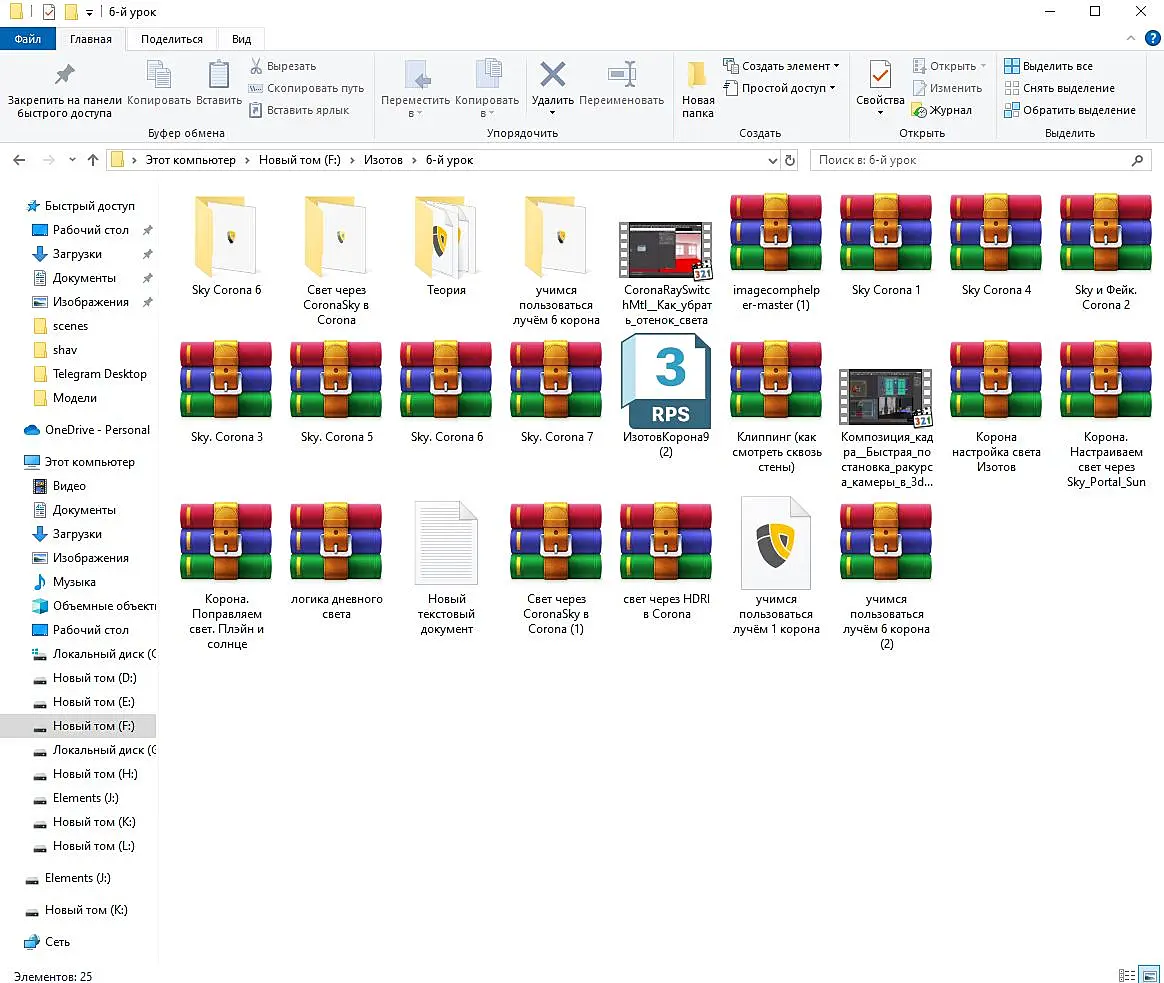Create a Новая папка

[698, 89]
